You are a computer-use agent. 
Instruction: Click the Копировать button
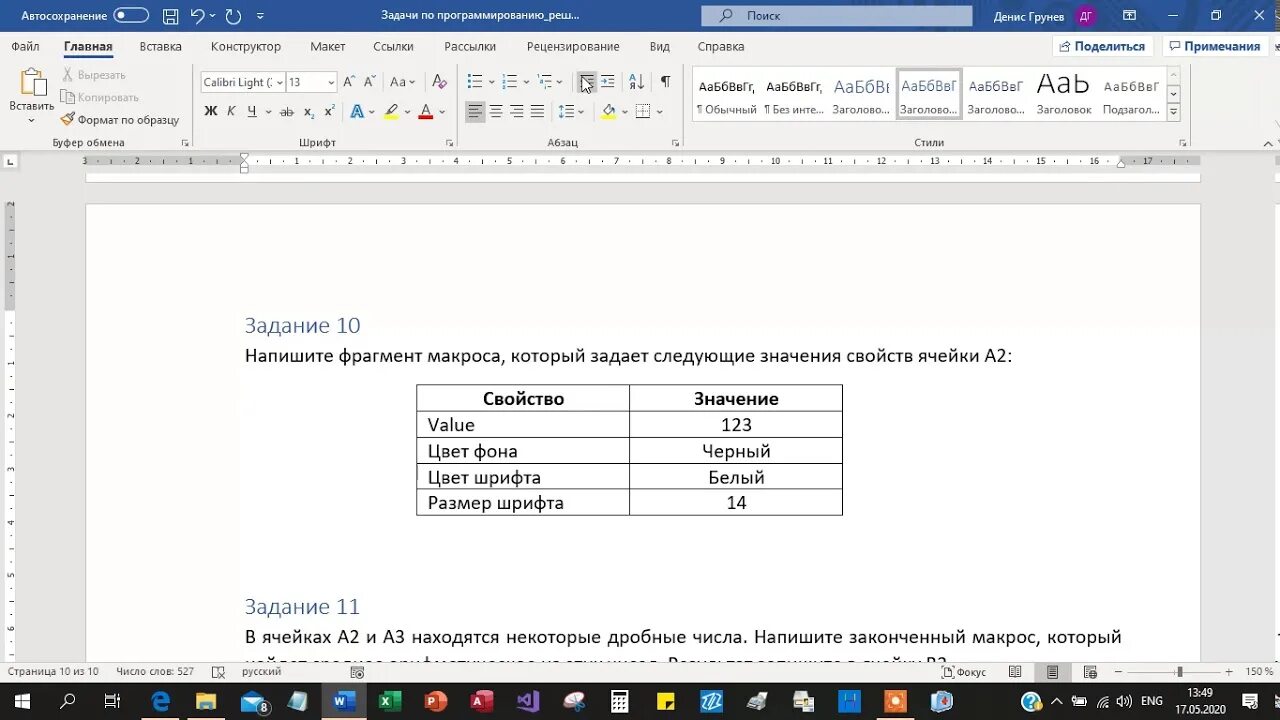(99, 97)
